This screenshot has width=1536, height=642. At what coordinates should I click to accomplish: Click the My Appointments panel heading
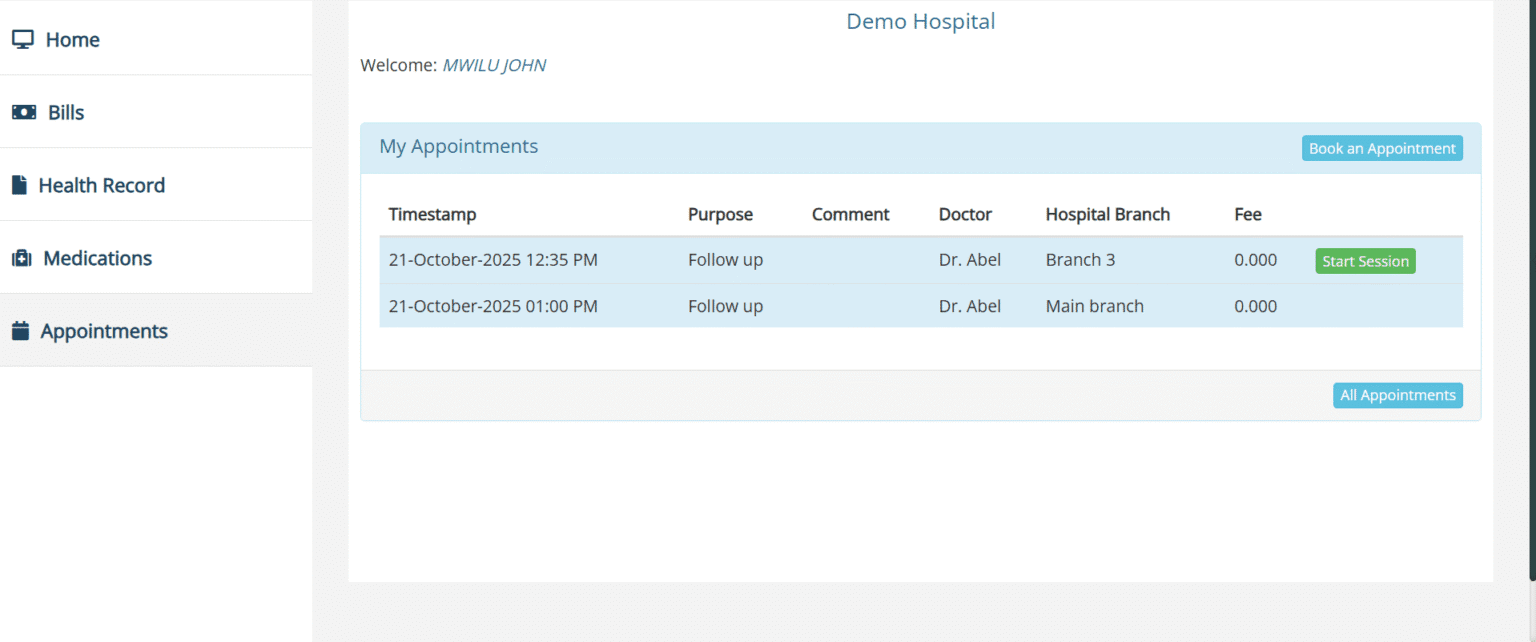[x=458, y=147]
